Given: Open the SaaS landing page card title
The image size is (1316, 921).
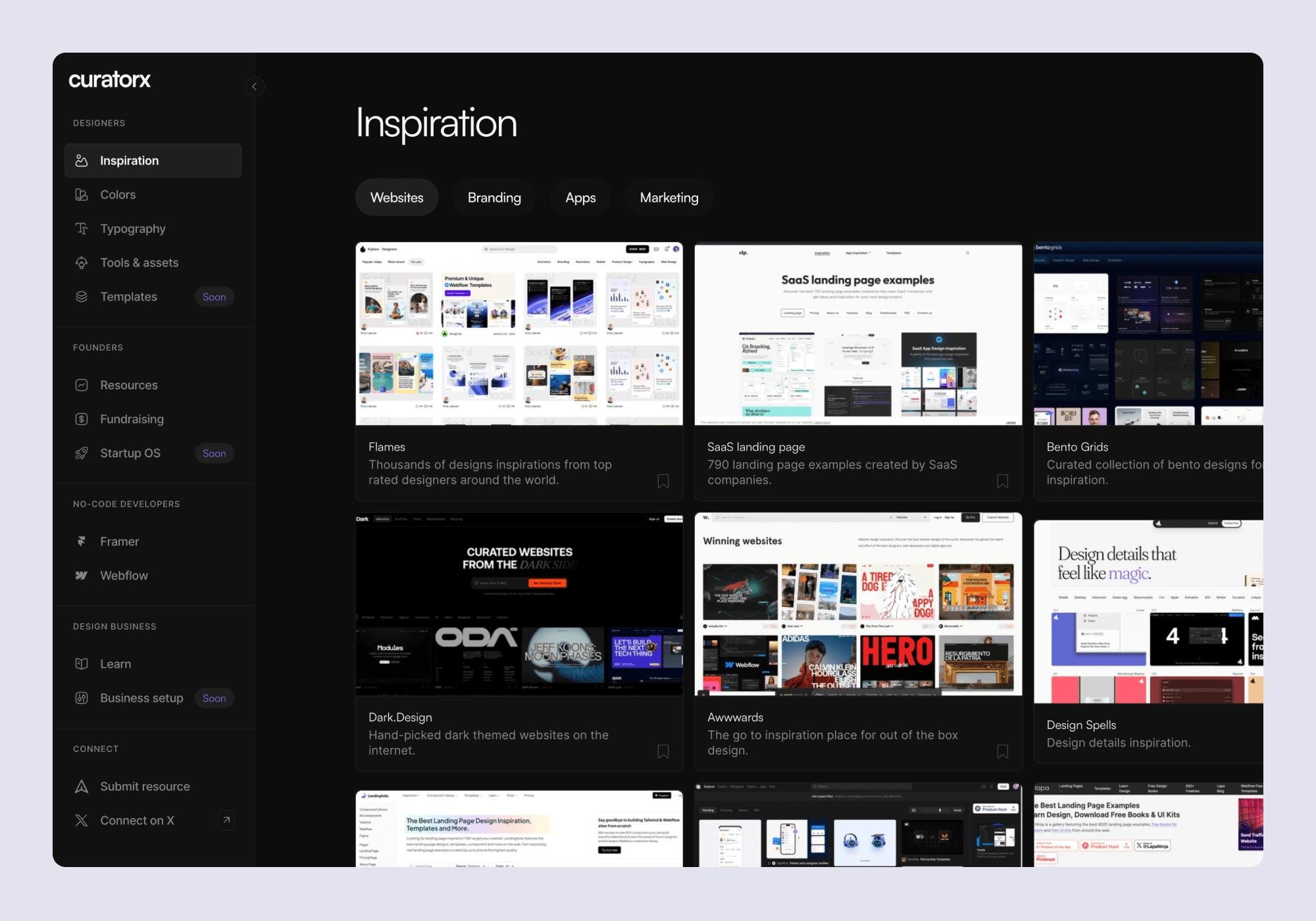Looking at the screenshot, I should point(756,447).
